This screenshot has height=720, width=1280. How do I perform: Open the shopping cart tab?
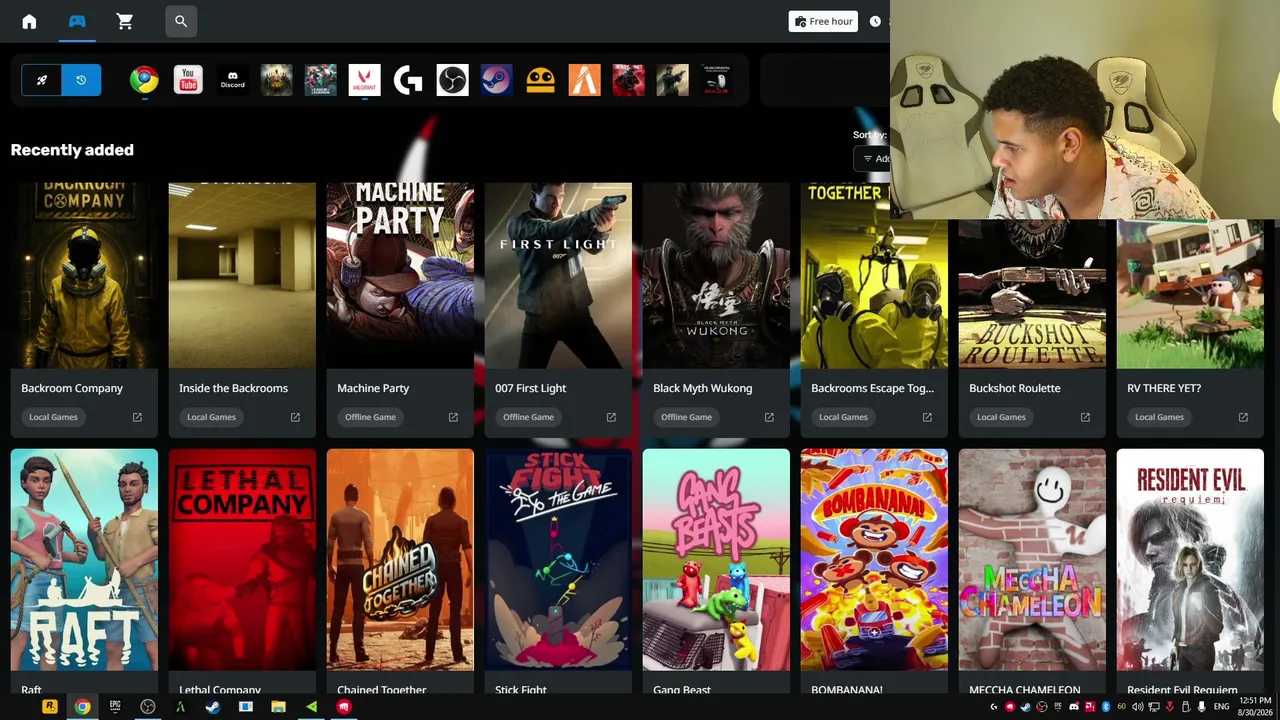pyautogui.click(x=125, y=21)
